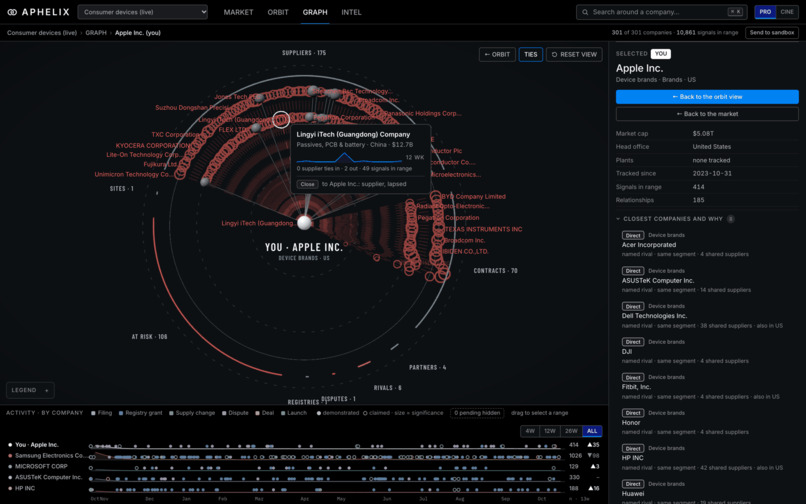Click the 12 WK sparkline in tooltip
The height and width of the screenshot is (504, 806).
pyautogui.click(x=349, y=157)
